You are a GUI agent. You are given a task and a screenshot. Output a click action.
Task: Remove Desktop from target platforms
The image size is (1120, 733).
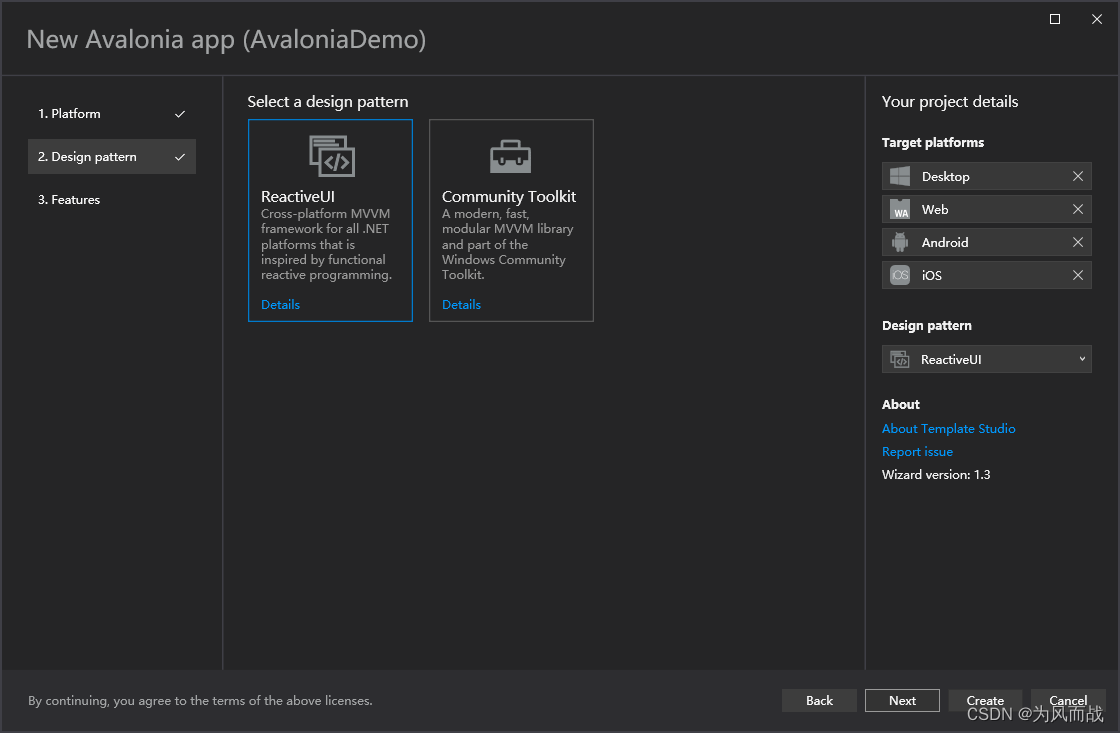point(1078,176)
